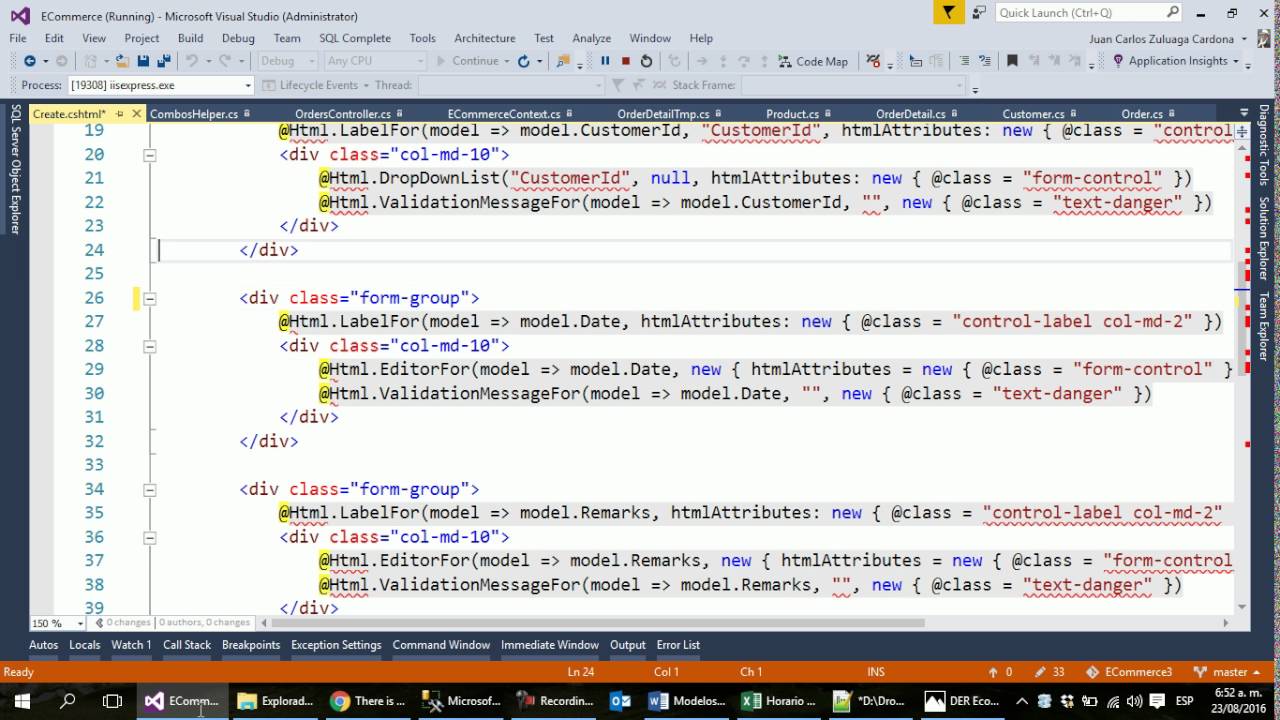
Task: Open the Call Stack window tab
Action: pyautogui.click(x=187, y=645)
